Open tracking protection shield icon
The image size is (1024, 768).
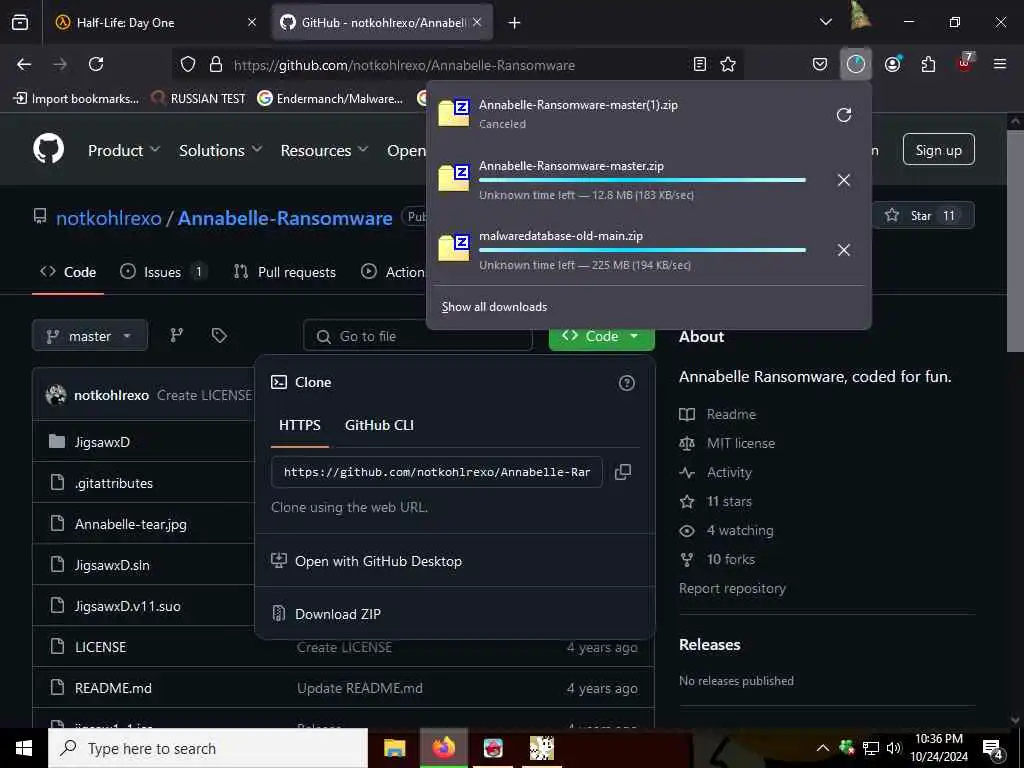click(188, 65)
